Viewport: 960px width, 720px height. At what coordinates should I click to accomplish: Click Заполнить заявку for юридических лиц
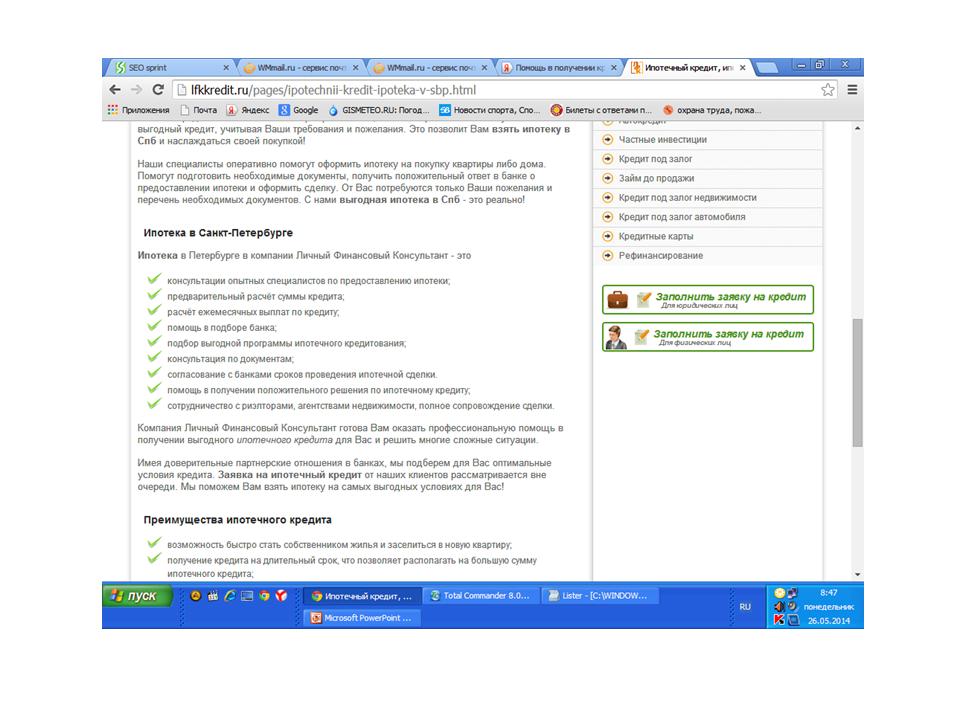pyautogui.click(x=708, y=299)
